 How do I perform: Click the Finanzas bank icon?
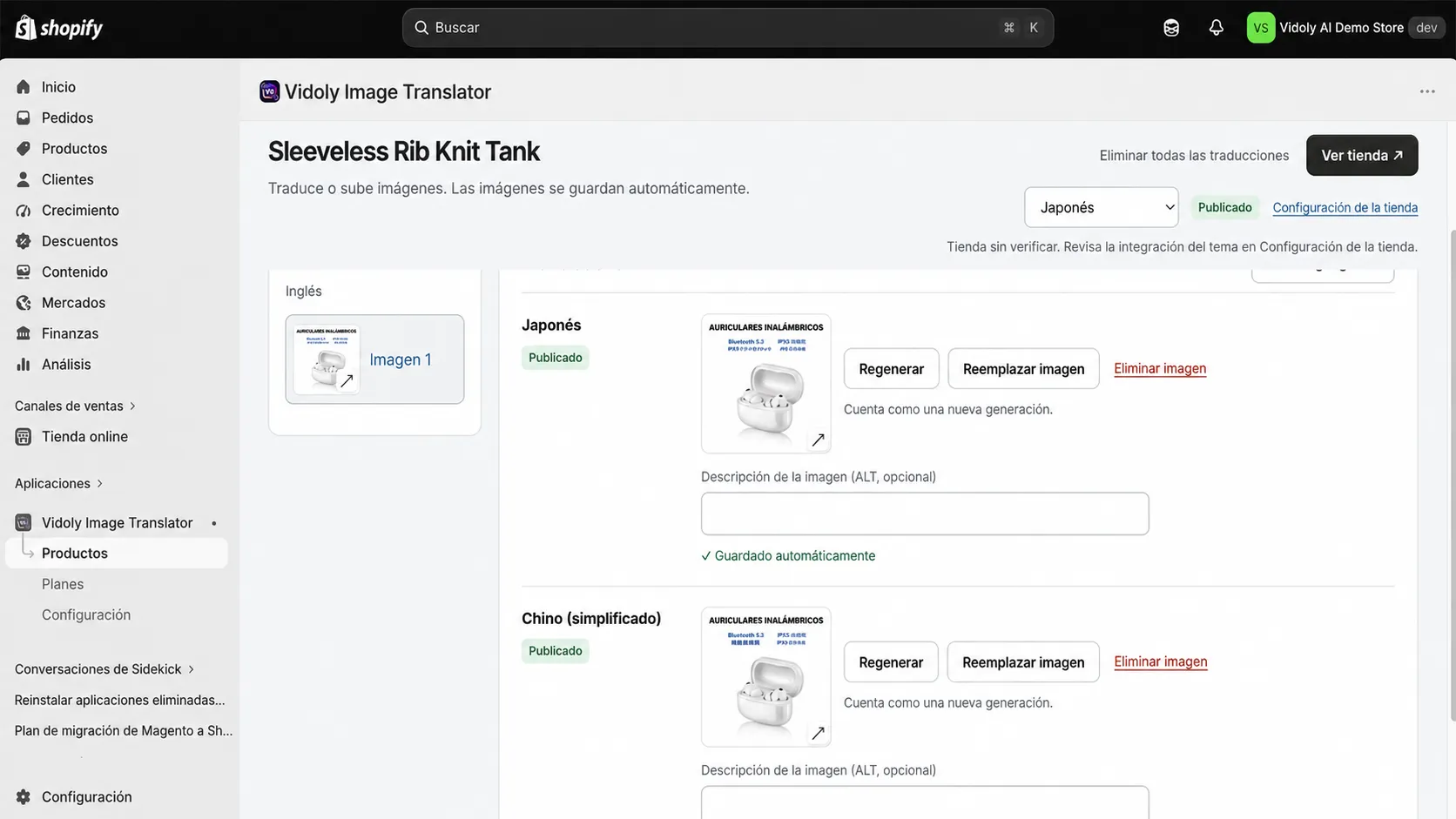[24, 333]
